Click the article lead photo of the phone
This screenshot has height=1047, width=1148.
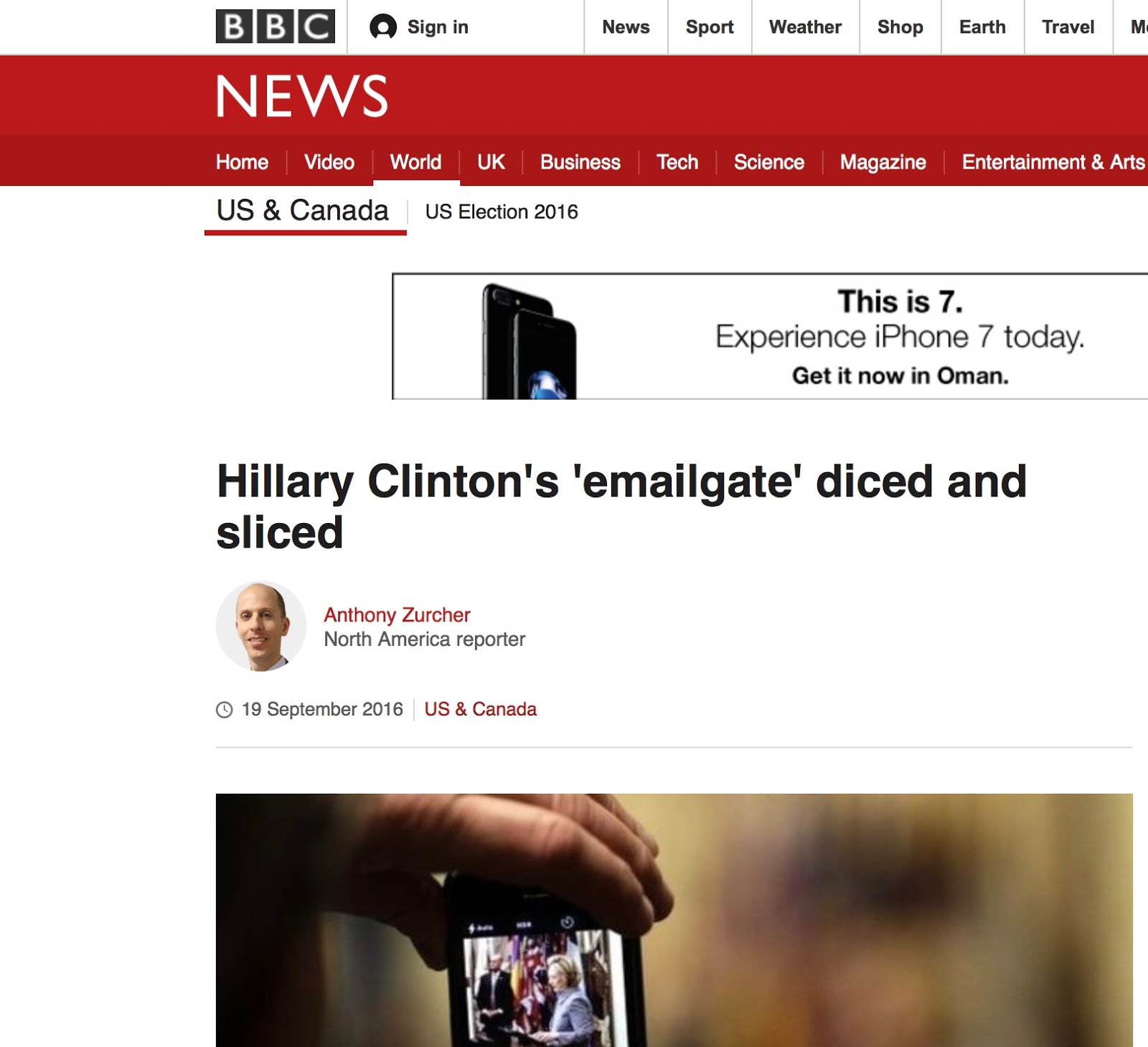click(674, 920)
